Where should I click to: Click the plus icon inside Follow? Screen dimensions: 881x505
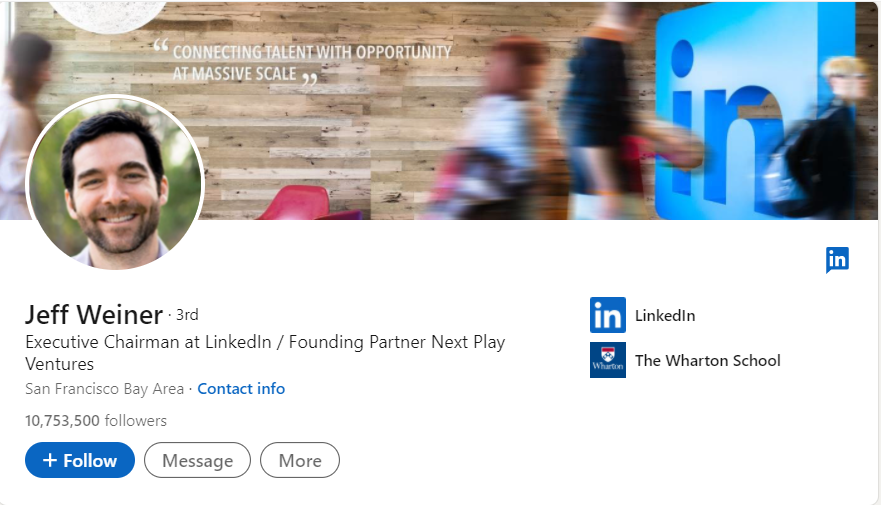tap(49, 460)
